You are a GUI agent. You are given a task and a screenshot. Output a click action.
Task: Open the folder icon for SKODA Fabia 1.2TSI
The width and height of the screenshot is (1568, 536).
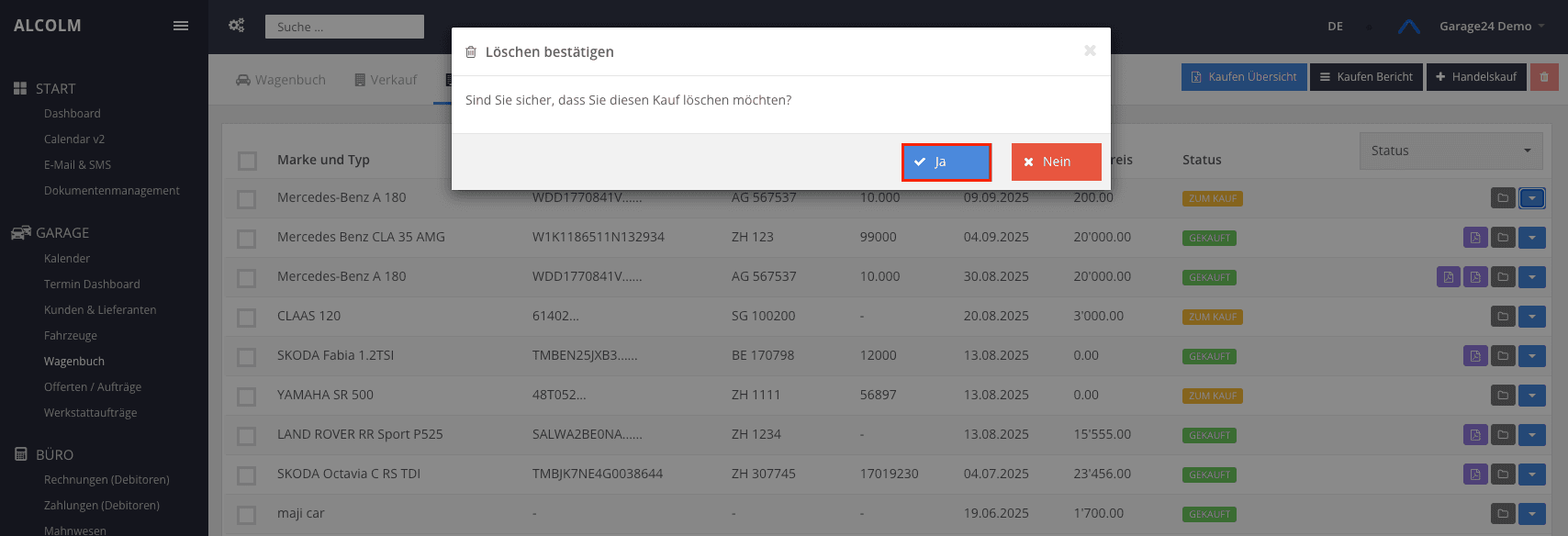[x=1503, y=356]
